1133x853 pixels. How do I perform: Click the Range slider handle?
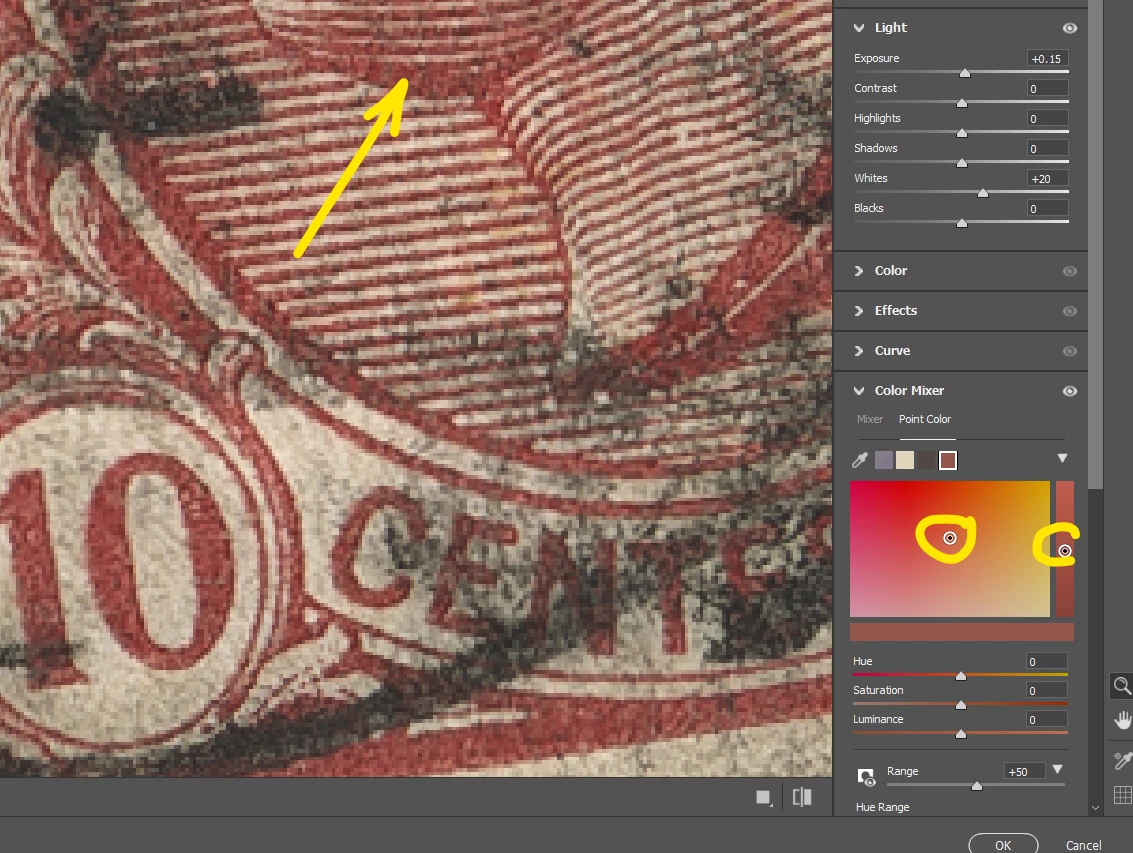(977, 786)
